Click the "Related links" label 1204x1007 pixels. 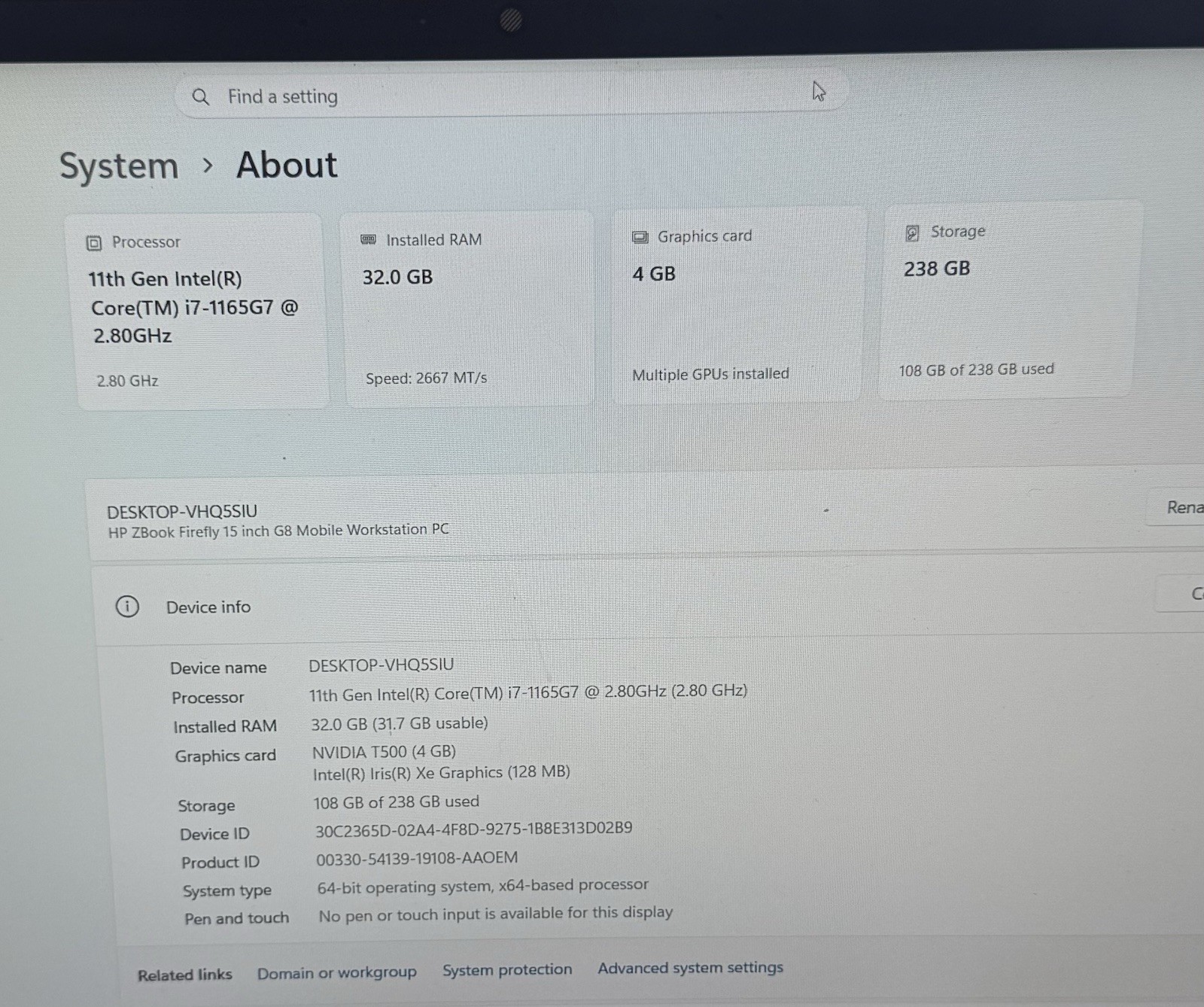point(185,975)
